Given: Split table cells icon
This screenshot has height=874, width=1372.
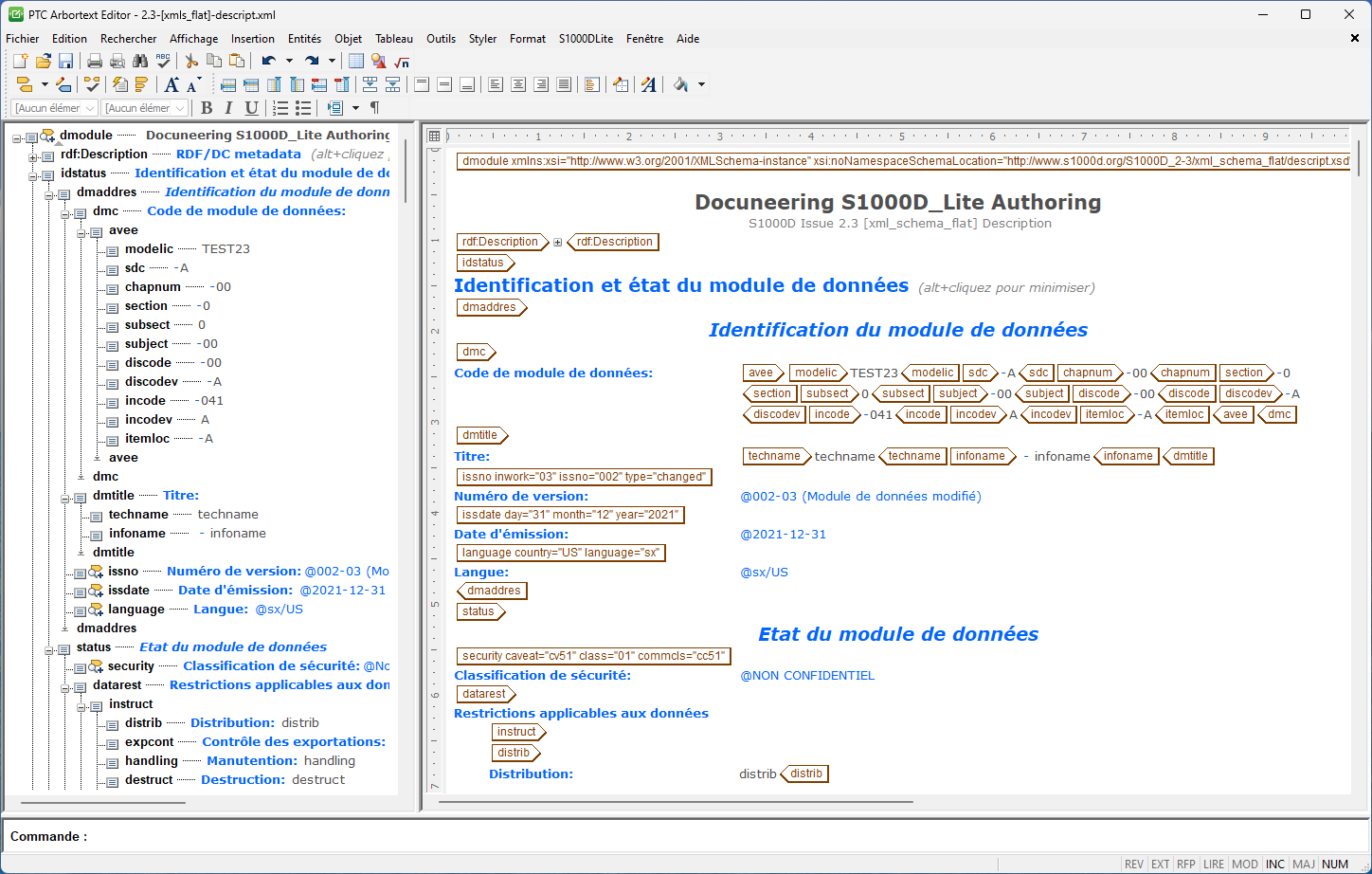Looking at the screenshot, I should coord(392,84).
